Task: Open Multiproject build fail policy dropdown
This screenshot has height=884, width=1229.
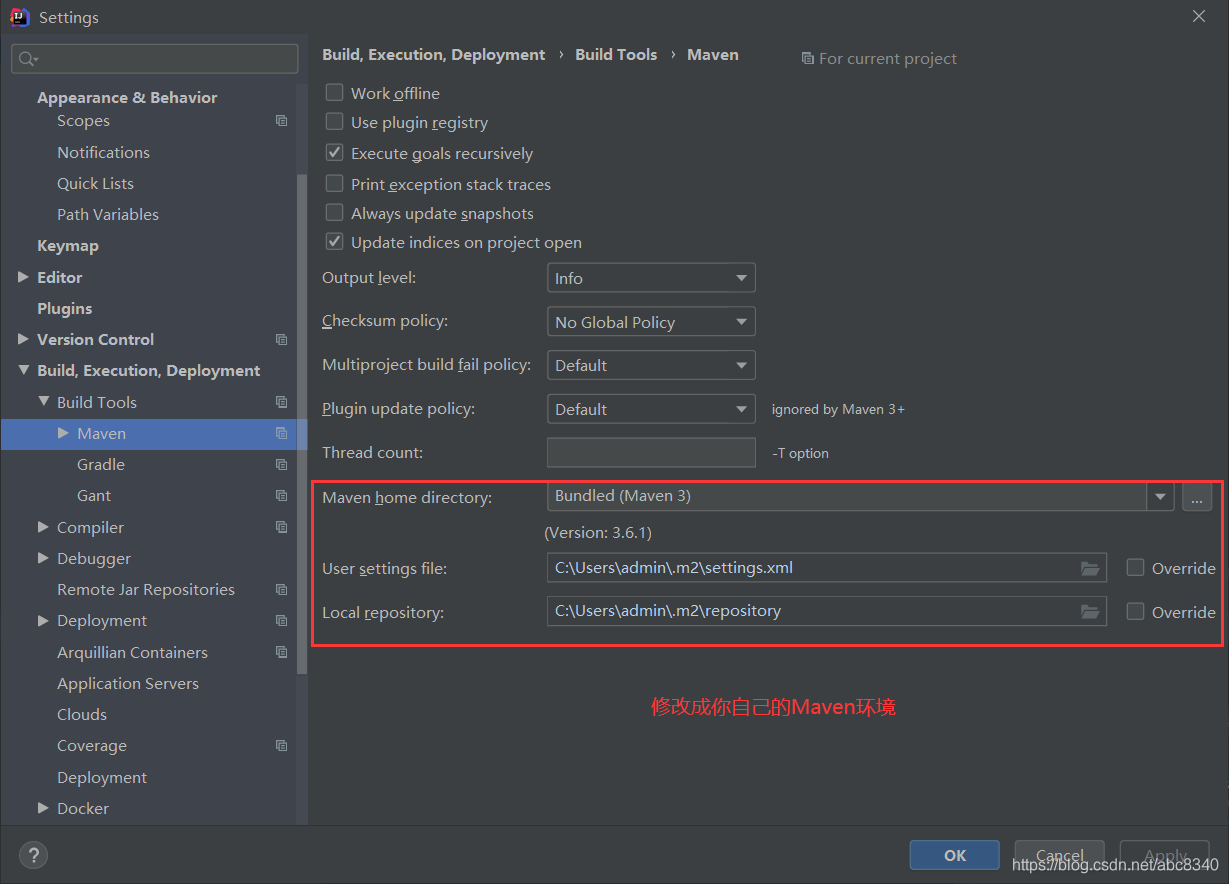Action: [x=651, y=365]
